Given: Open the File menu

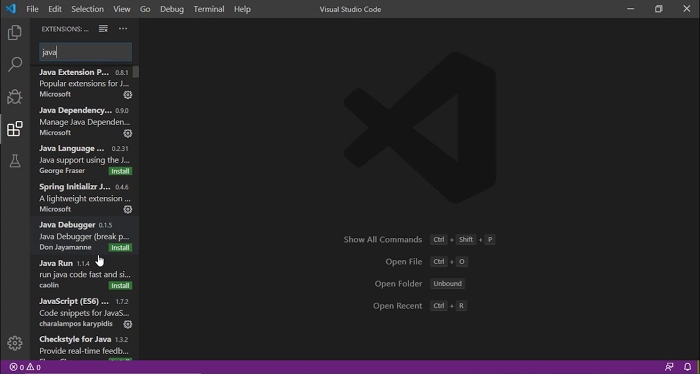Looking at the screenshot, I should click(32, 9).
